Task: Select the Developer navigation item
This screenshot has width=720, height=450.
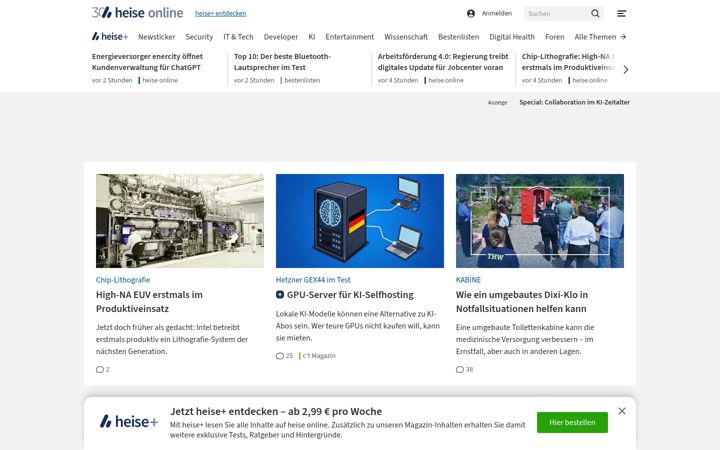Action: 281,37
